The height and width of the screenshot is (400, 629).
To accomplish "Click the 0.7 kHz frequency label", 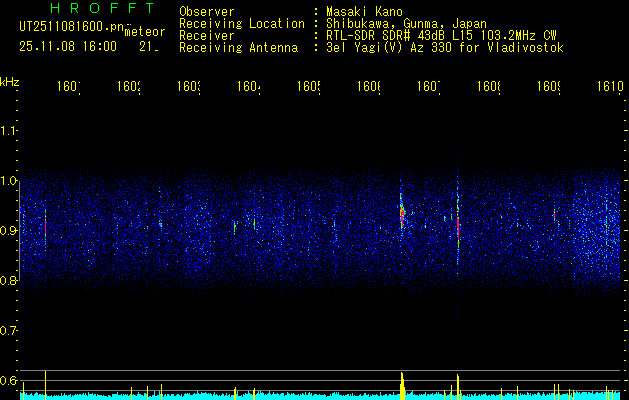I will click(8, 331).
